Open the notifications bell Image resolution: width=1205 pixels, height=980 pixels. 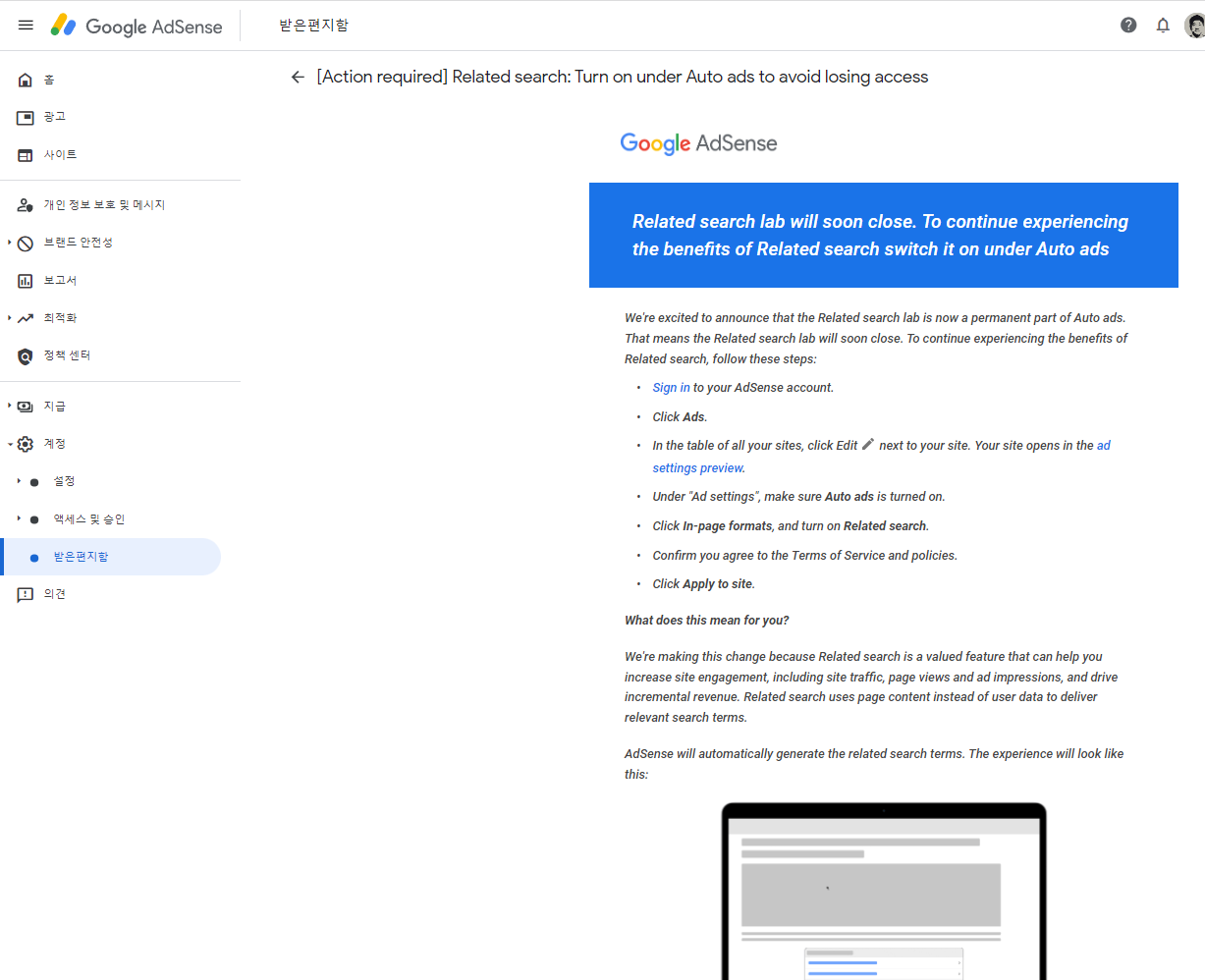pos(1163,26)
